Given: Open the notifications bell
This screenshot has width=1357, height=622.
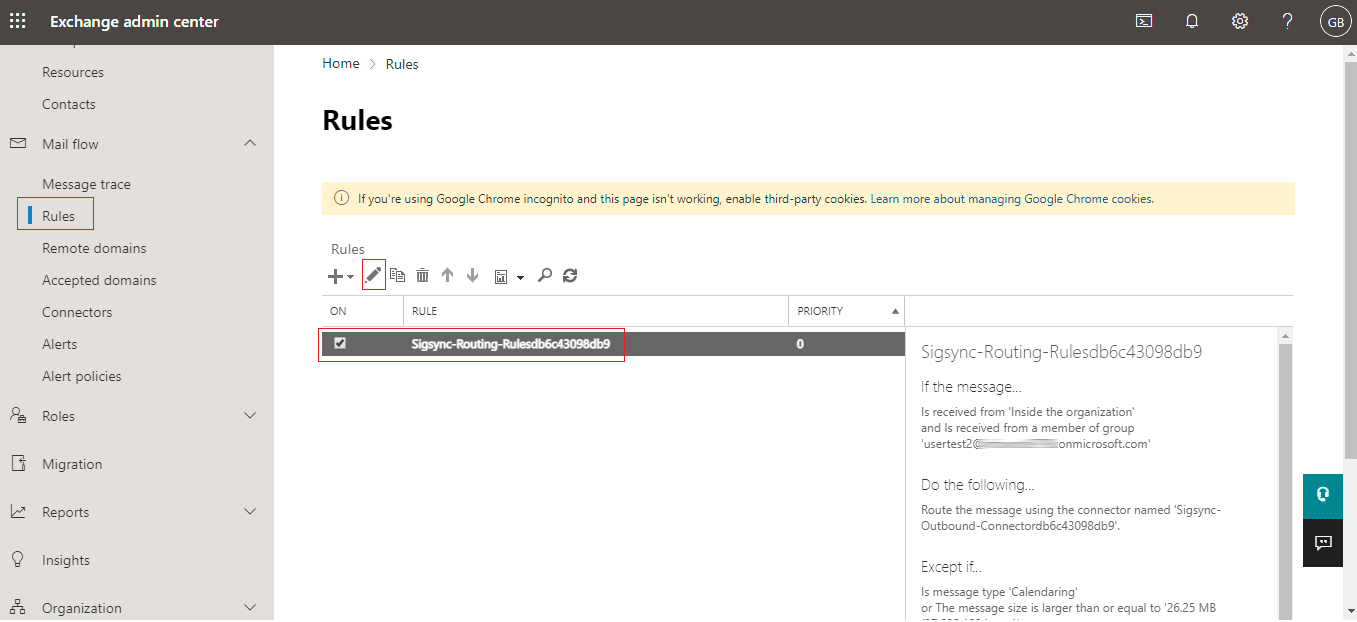Looking at the screenshot, I should tap(1191, 21).
